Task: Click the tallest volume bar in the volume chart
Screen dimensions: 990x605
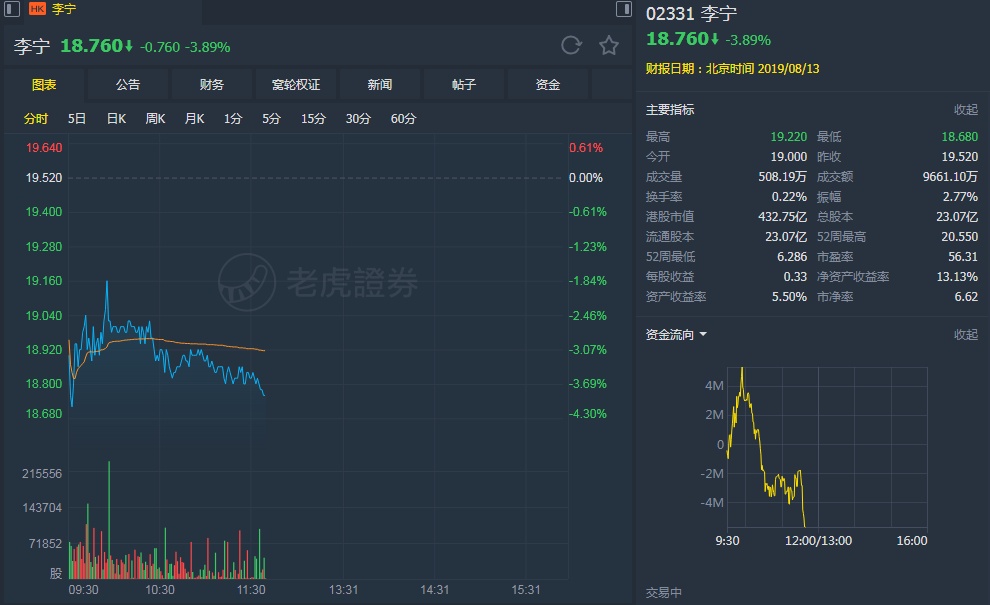Action: coord(108,520)
